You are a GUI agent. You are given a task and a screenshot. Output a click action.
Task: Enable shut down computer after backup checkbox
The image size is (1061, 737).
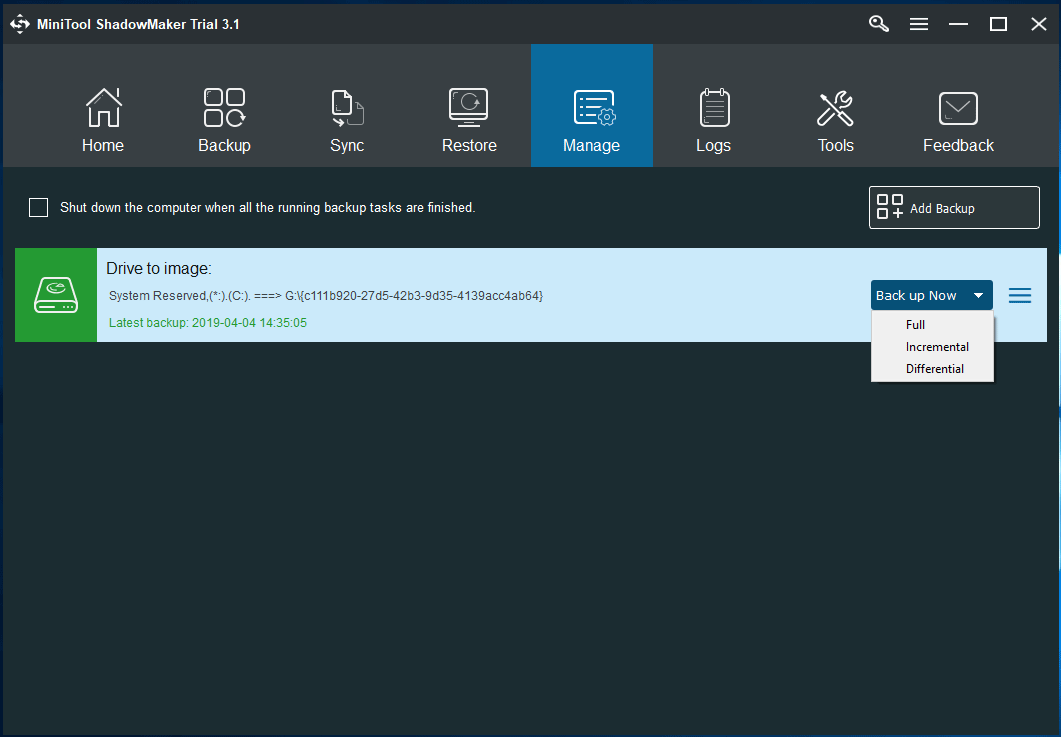[x=39, y=208]
